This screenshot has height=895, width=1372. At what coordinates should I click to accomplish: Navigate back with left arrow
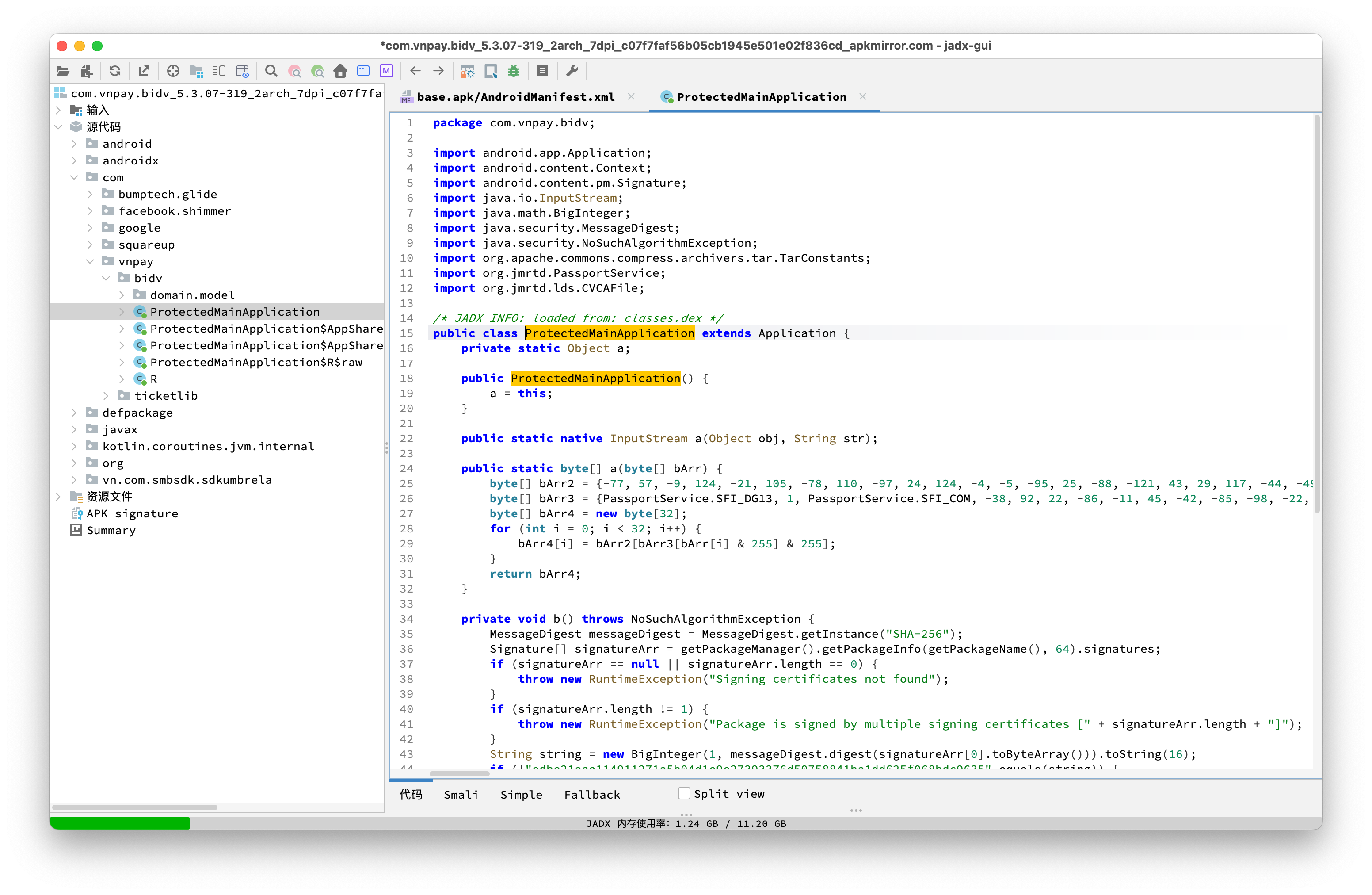[x=415, y=71]
